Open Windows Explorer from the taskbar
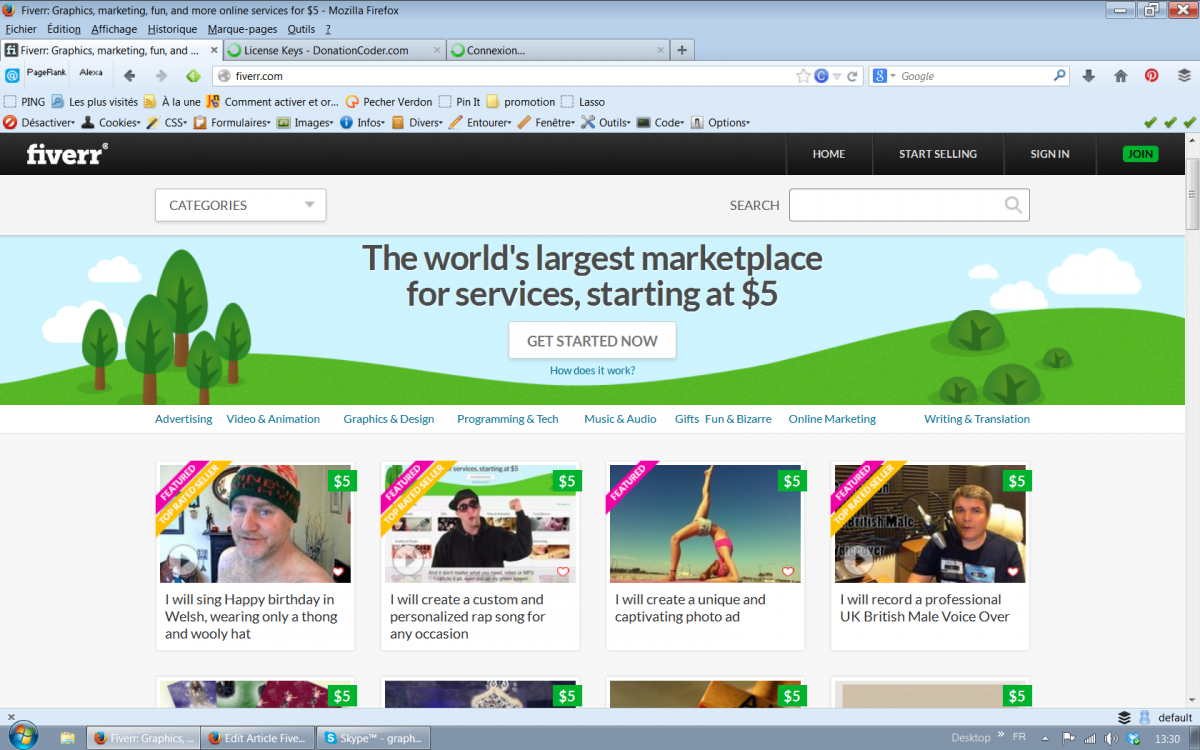 [x=67, y=738]
